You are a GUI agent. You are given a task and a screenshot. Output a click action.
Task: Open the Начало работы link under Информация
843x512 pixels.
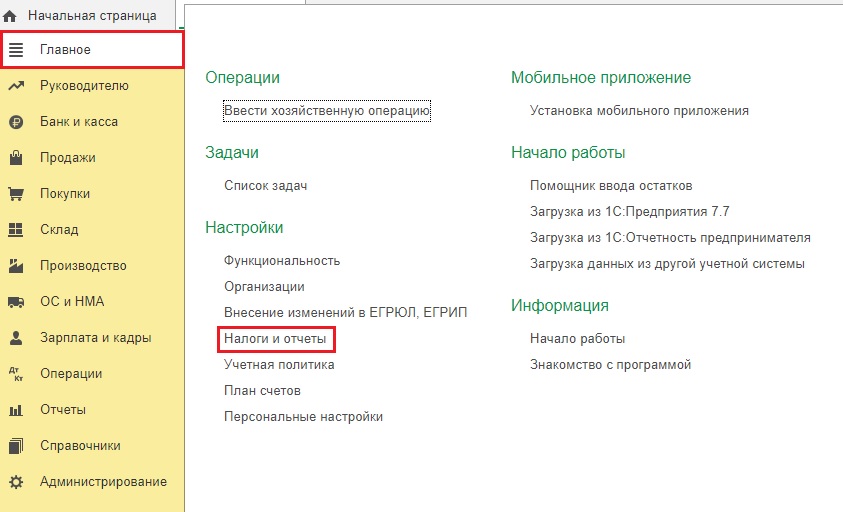point(577,339)
